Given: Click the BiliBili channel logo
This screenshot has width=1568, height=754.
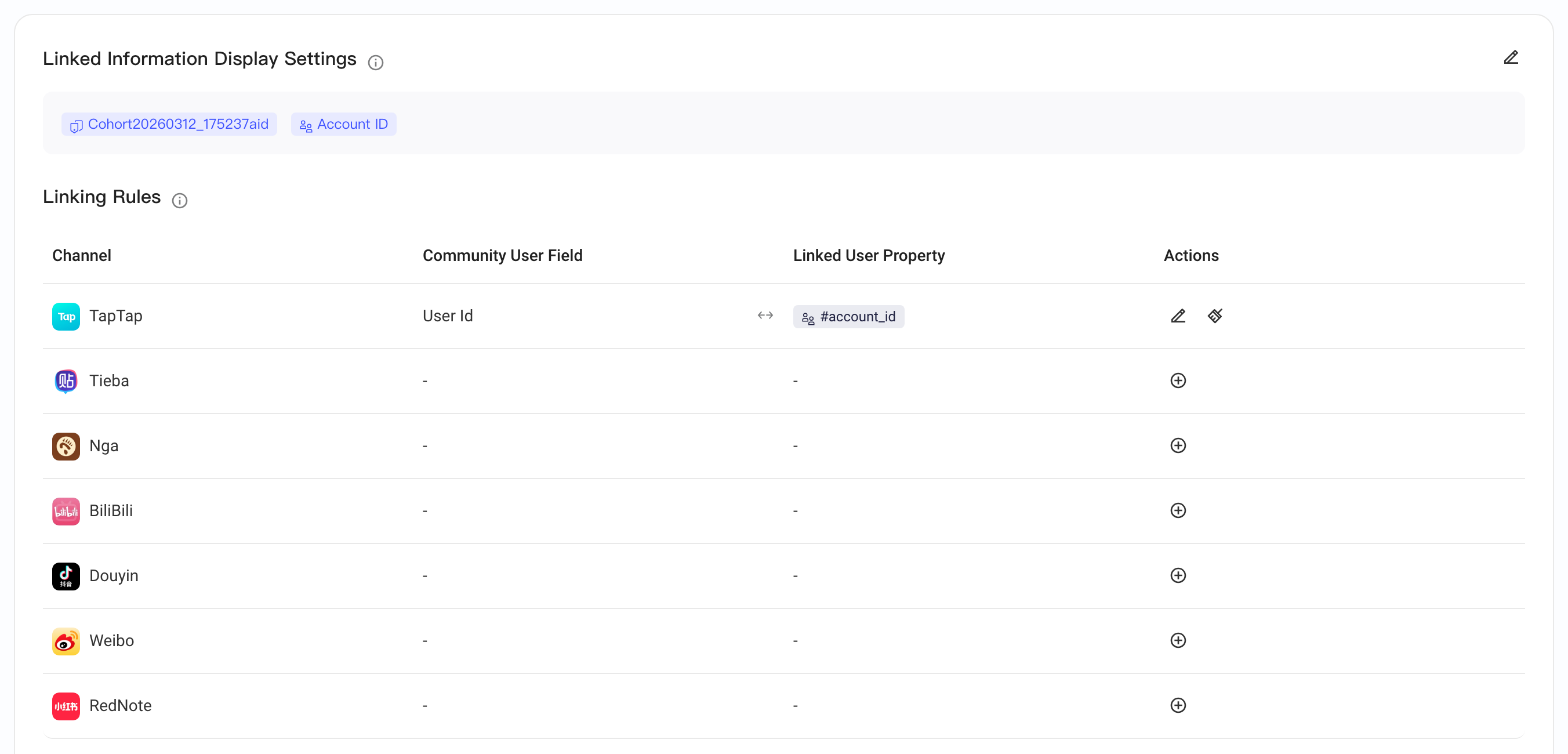Looking at the screenshot, I should pos(66,512).
